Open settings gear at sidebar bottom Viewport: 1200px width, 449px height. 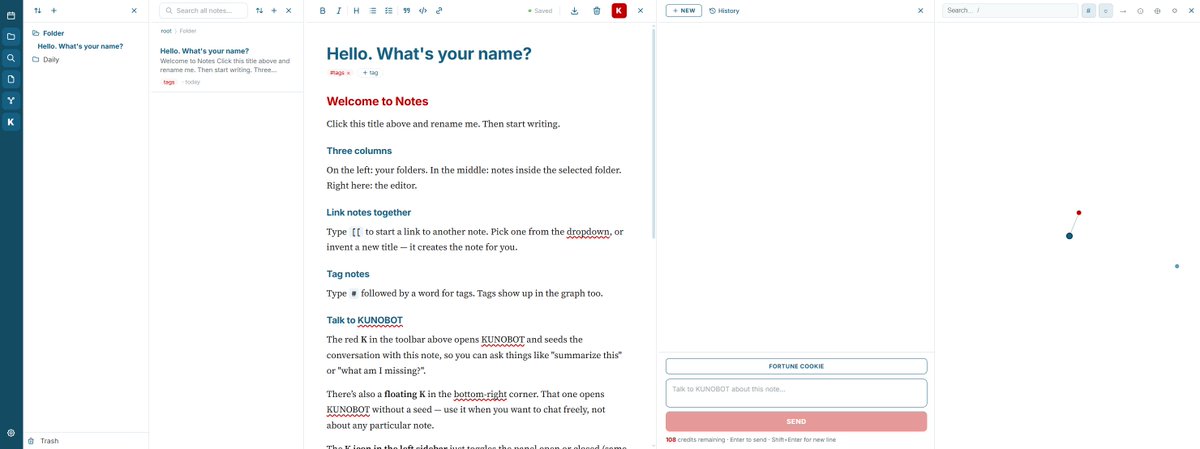(11, 433)
